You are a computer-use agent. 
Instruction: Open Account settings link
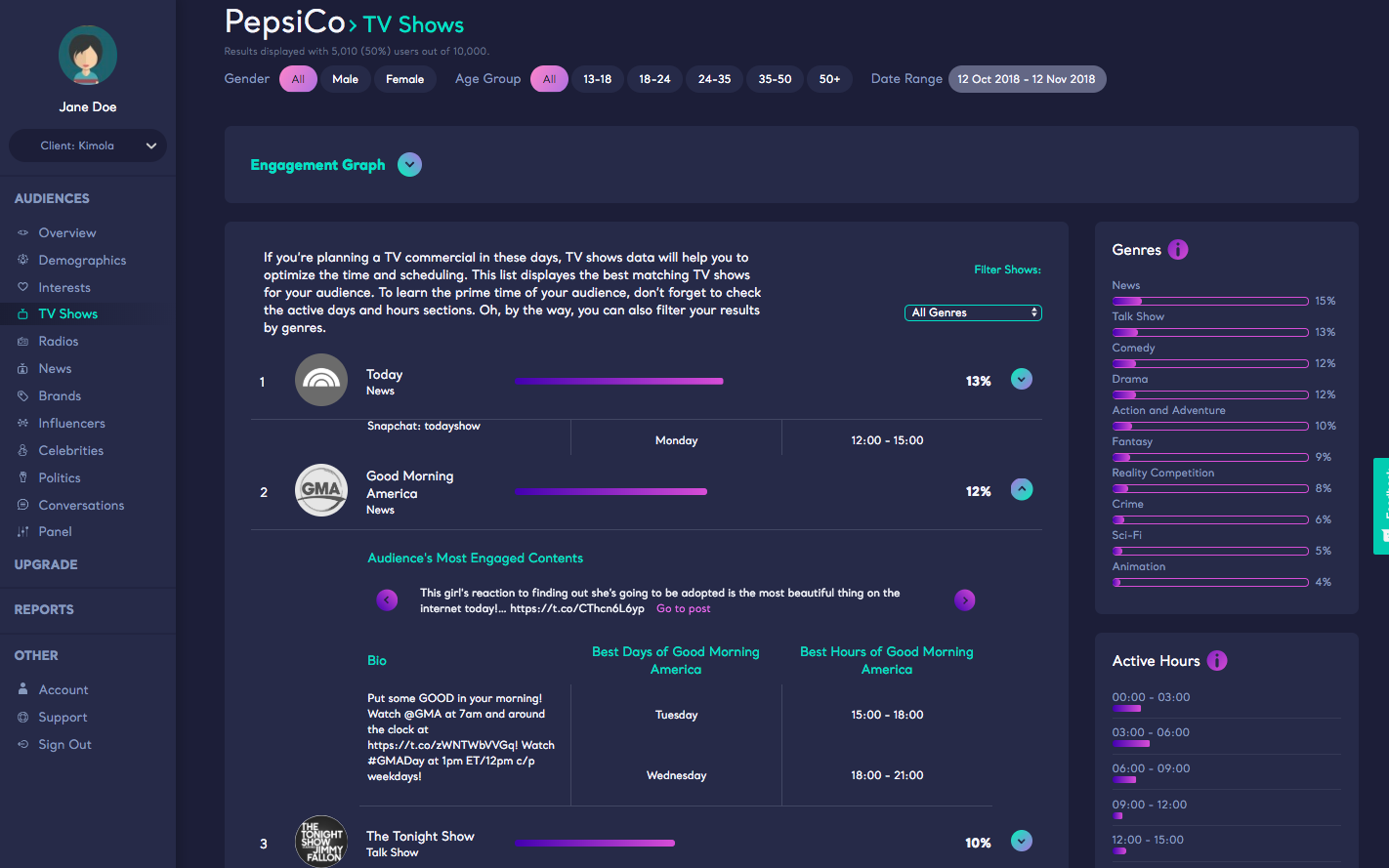(x=63, y=689)
